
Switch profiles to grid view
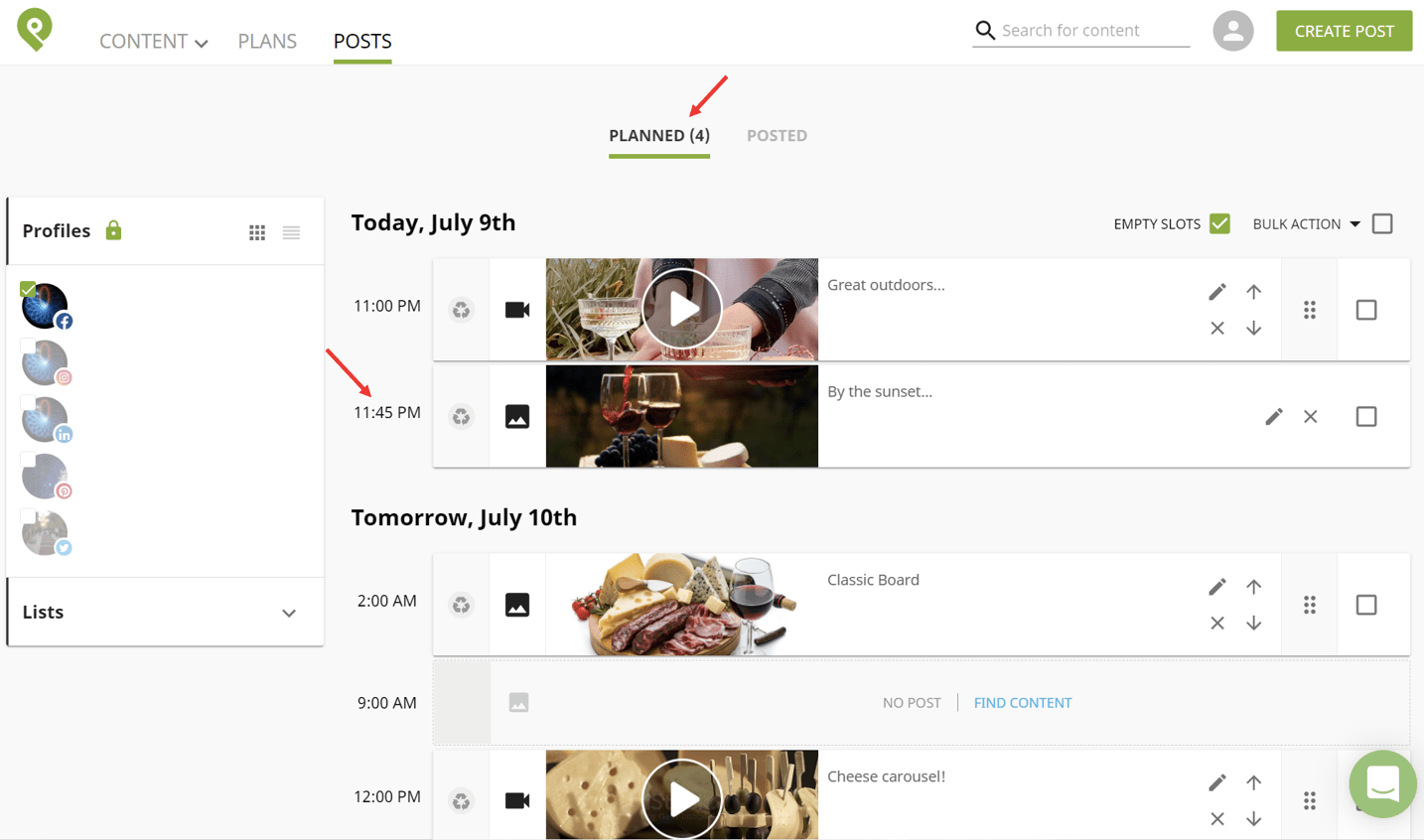(x=257, y=232)
